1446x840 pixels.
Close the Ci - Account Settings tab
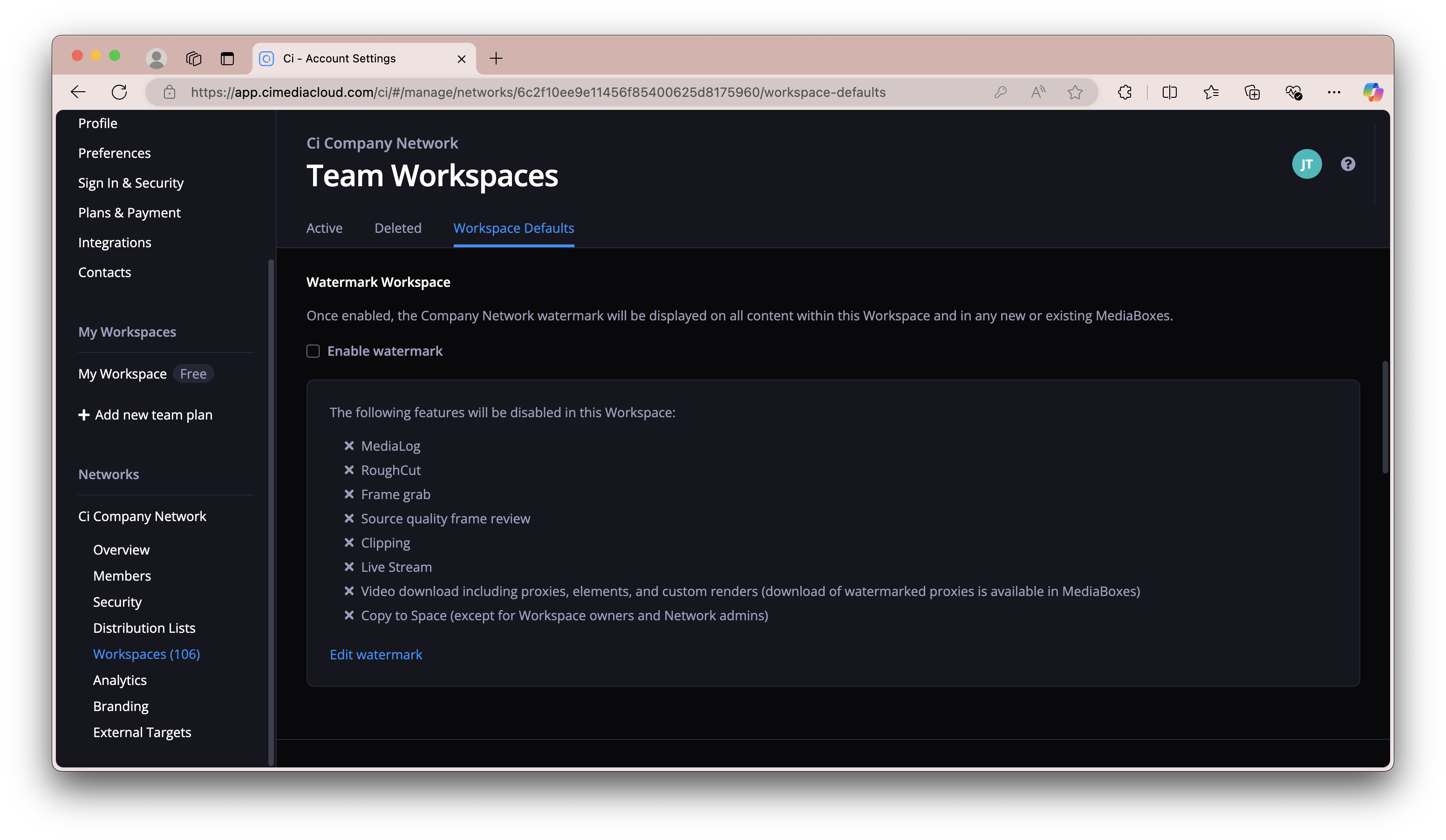461,59
